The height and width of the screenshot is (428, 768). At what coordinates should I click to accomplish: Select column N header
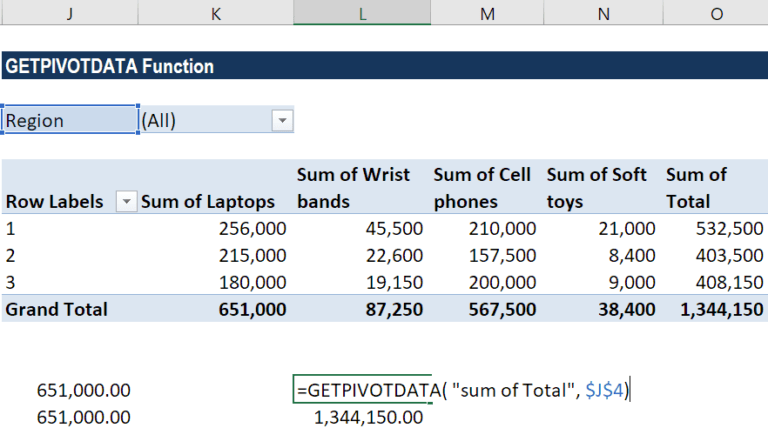(x=602, y=13)
